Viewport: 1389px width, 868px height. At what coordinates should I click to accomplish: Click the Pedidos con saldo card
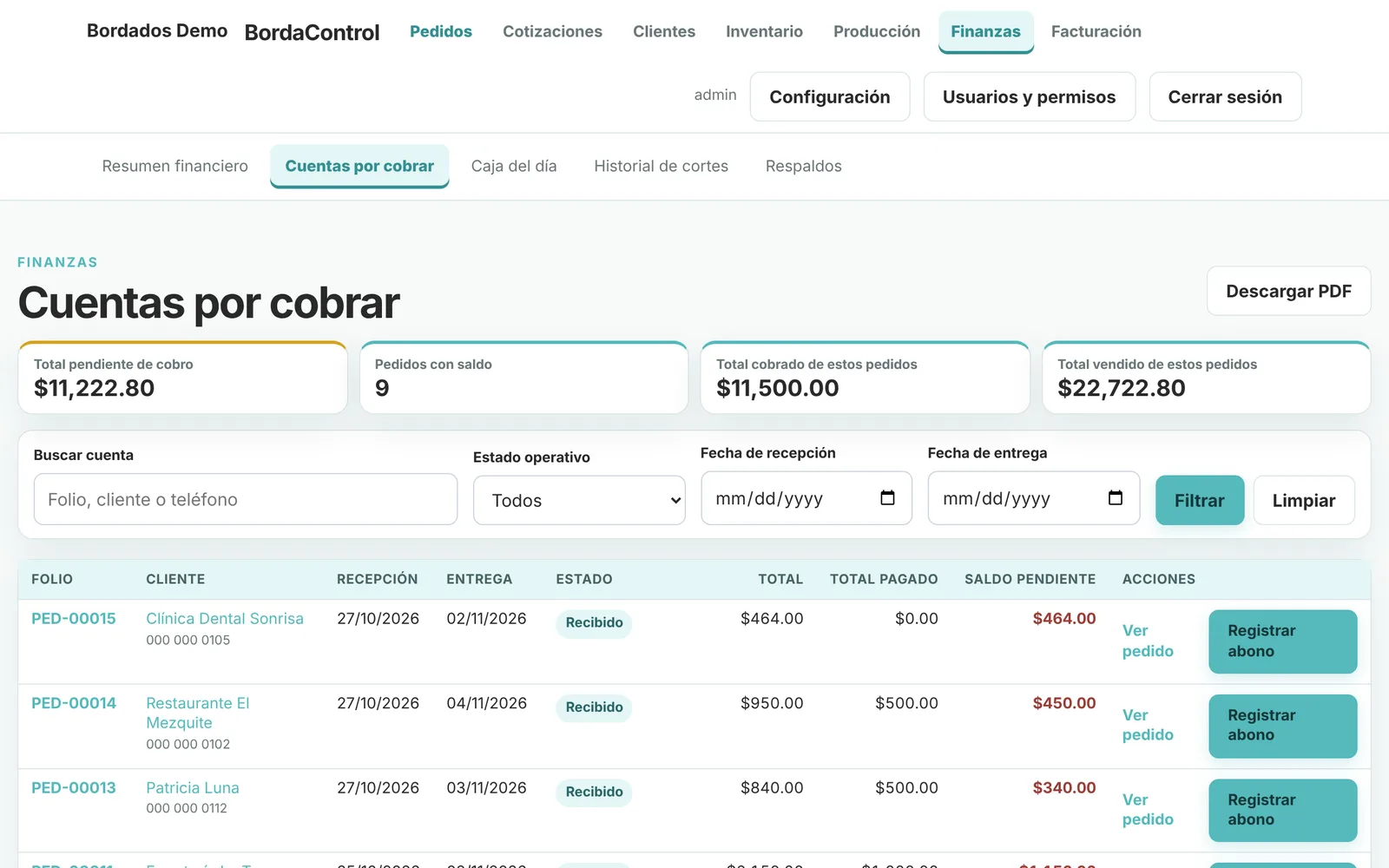coord(523,378)
